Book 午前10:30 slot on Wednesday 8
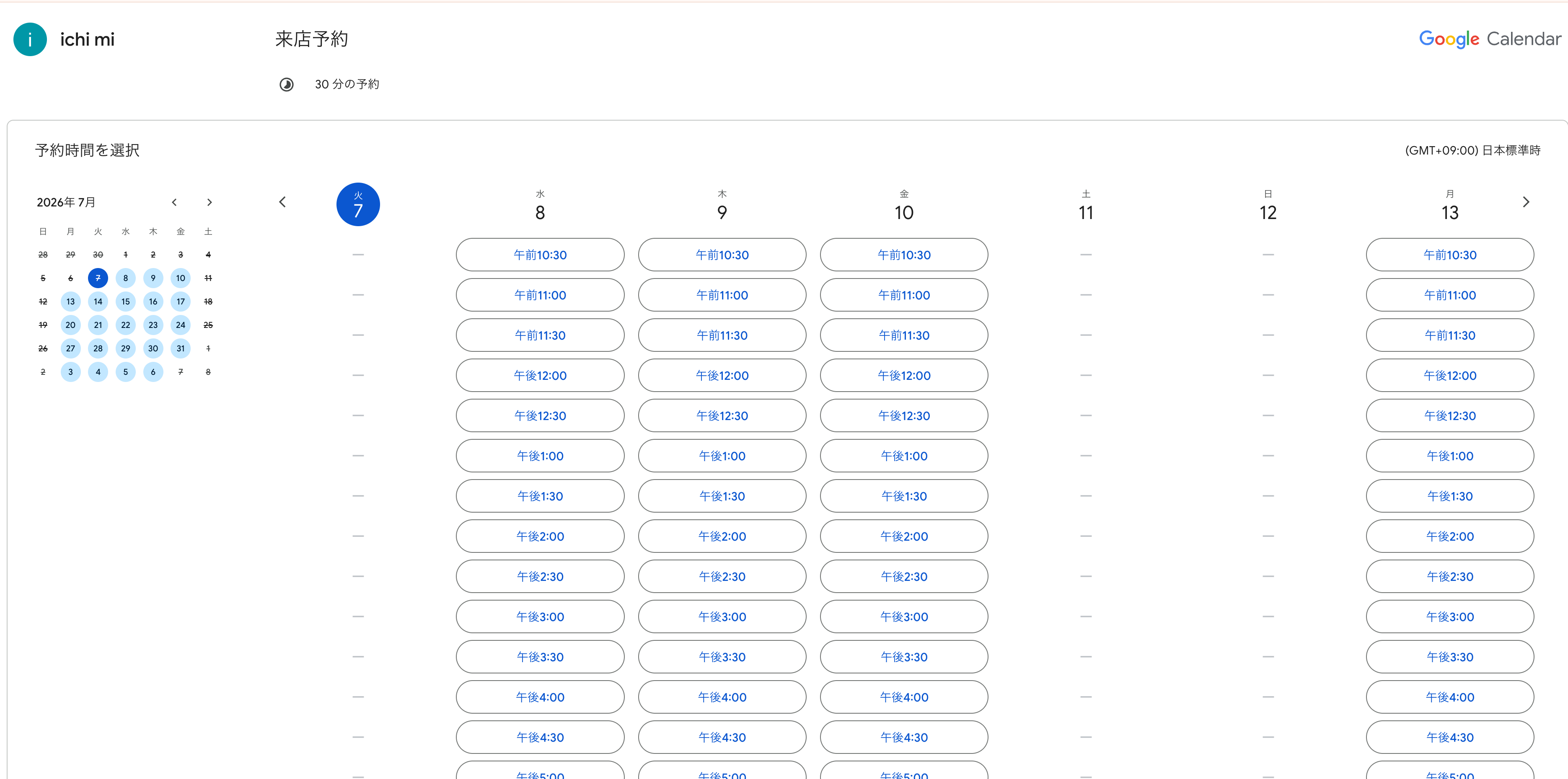Image resolution: width=1568 pixels, height=779 pixels. [x=540, y=255]
